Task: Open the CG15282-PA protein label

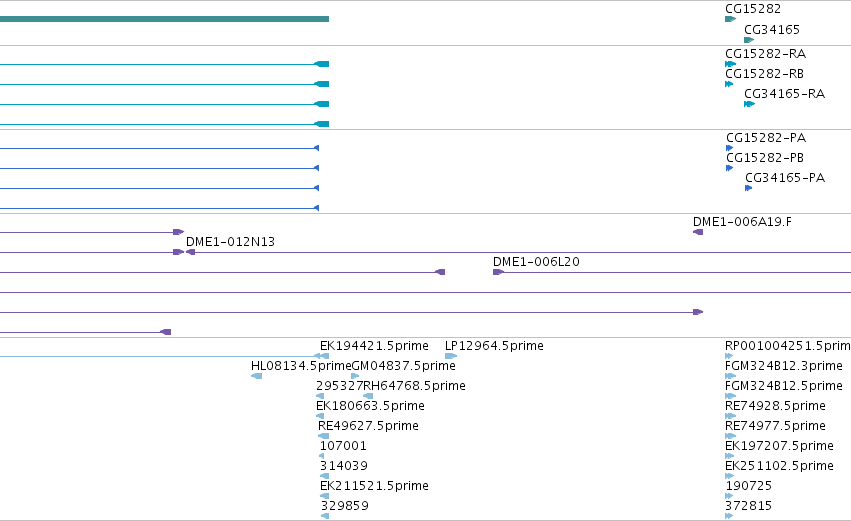Action: (766, 138)
